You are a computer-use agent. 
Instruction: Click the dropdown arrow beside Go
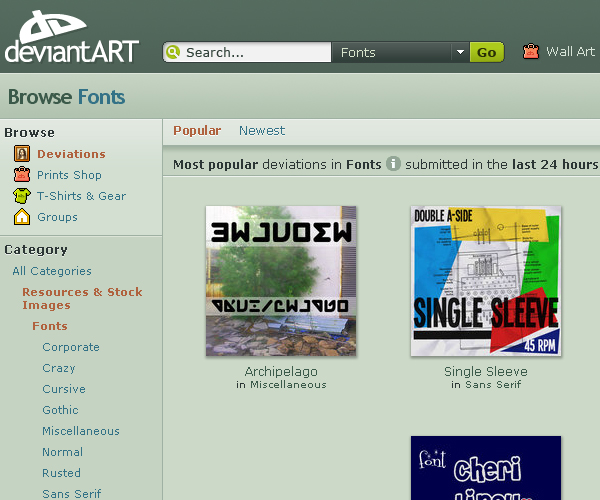460,52
